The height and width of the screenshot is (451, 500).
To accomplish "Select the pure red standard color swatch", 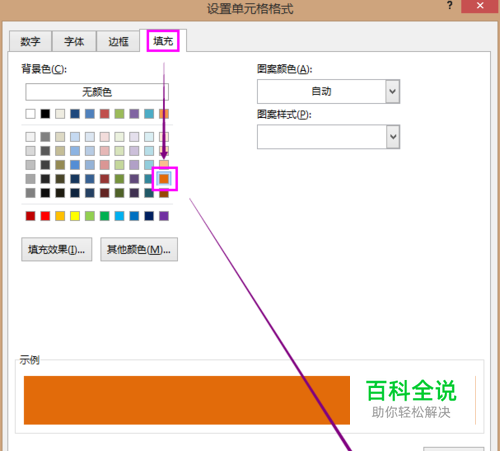I will pos(45,216).
